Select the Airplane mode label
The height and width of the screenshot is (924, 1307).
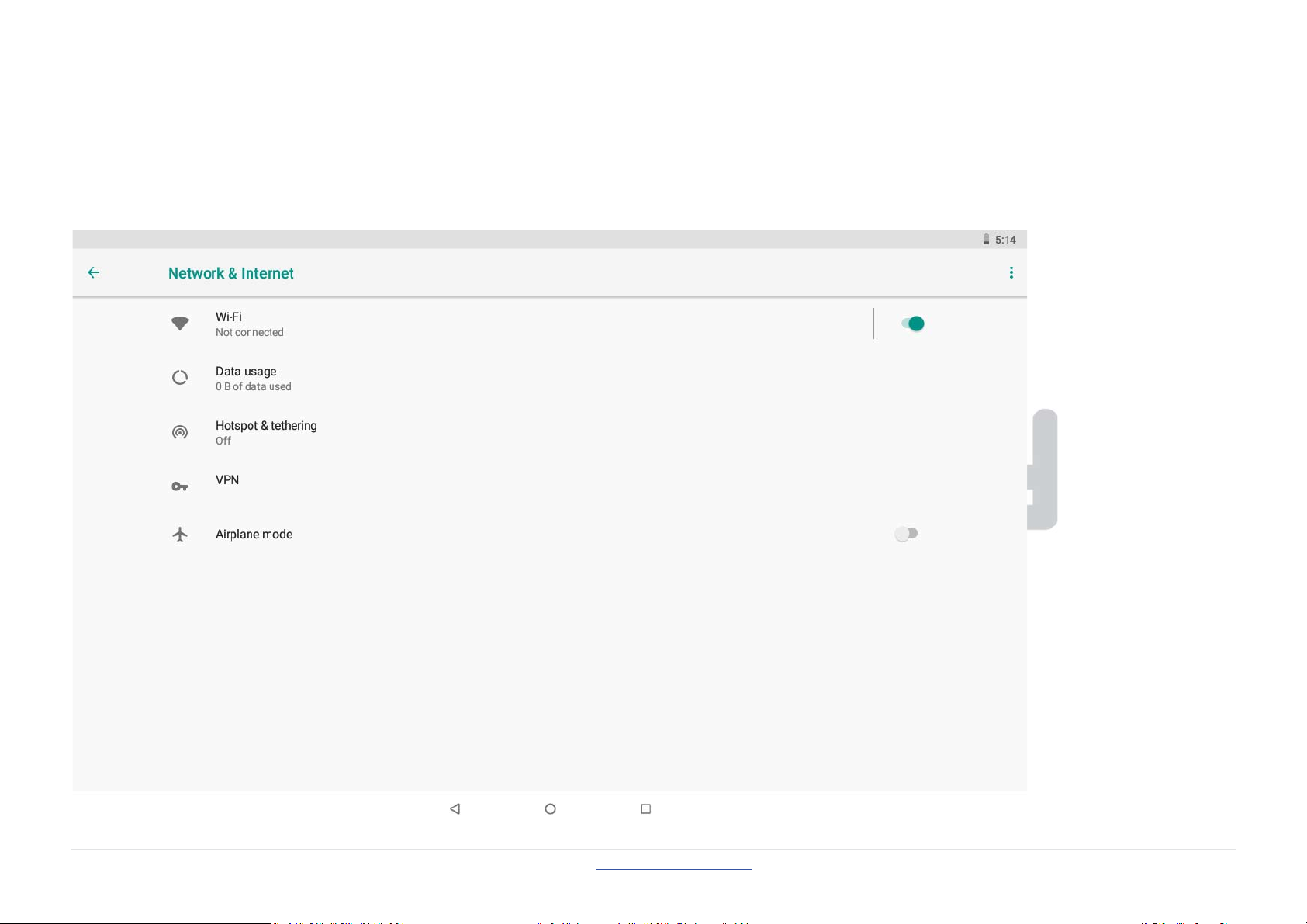pos(254,534)
